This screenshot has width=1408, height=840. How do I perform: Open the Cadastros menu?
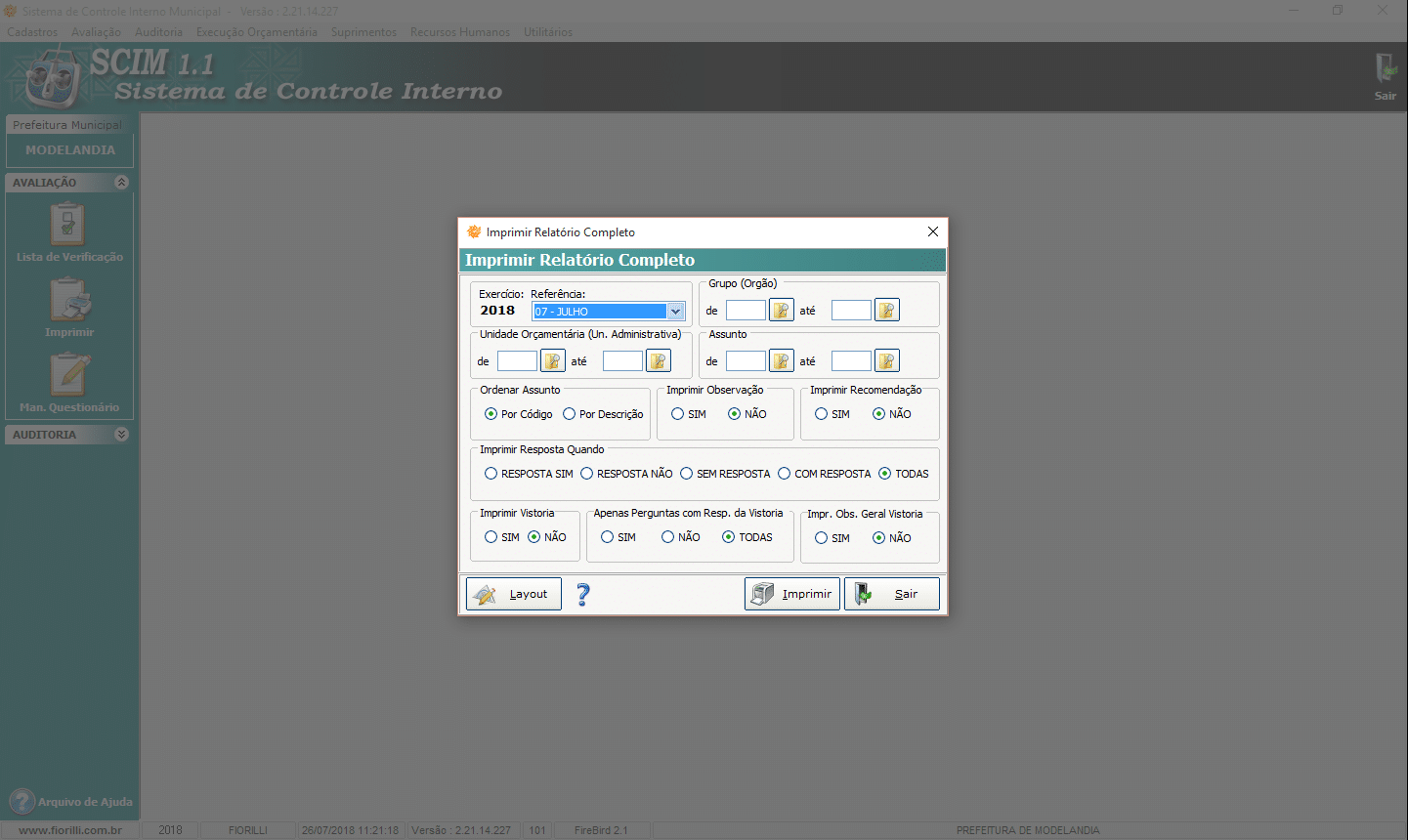pyautogui.click(x=32, y=32)
